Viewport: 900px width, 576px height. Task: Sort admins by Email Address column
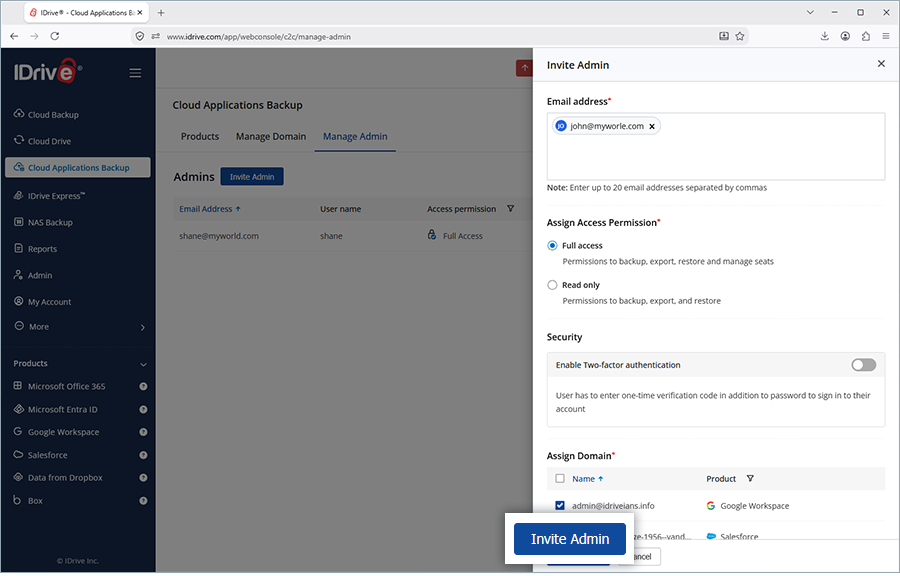(x=210, y=209)
